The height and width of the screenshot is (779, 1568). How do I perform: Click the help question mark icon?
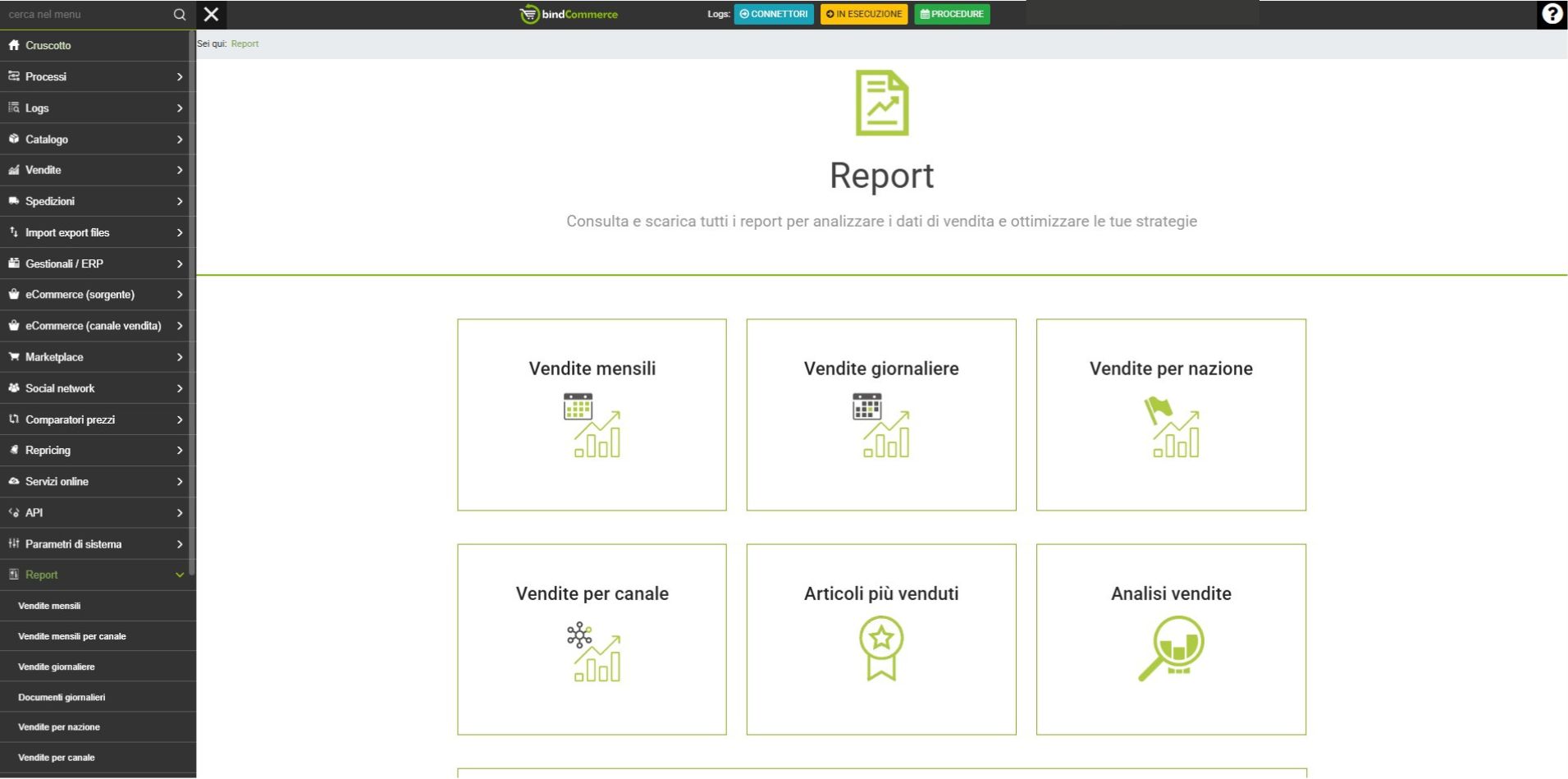pyautogui.click(x=1552, y=14)
